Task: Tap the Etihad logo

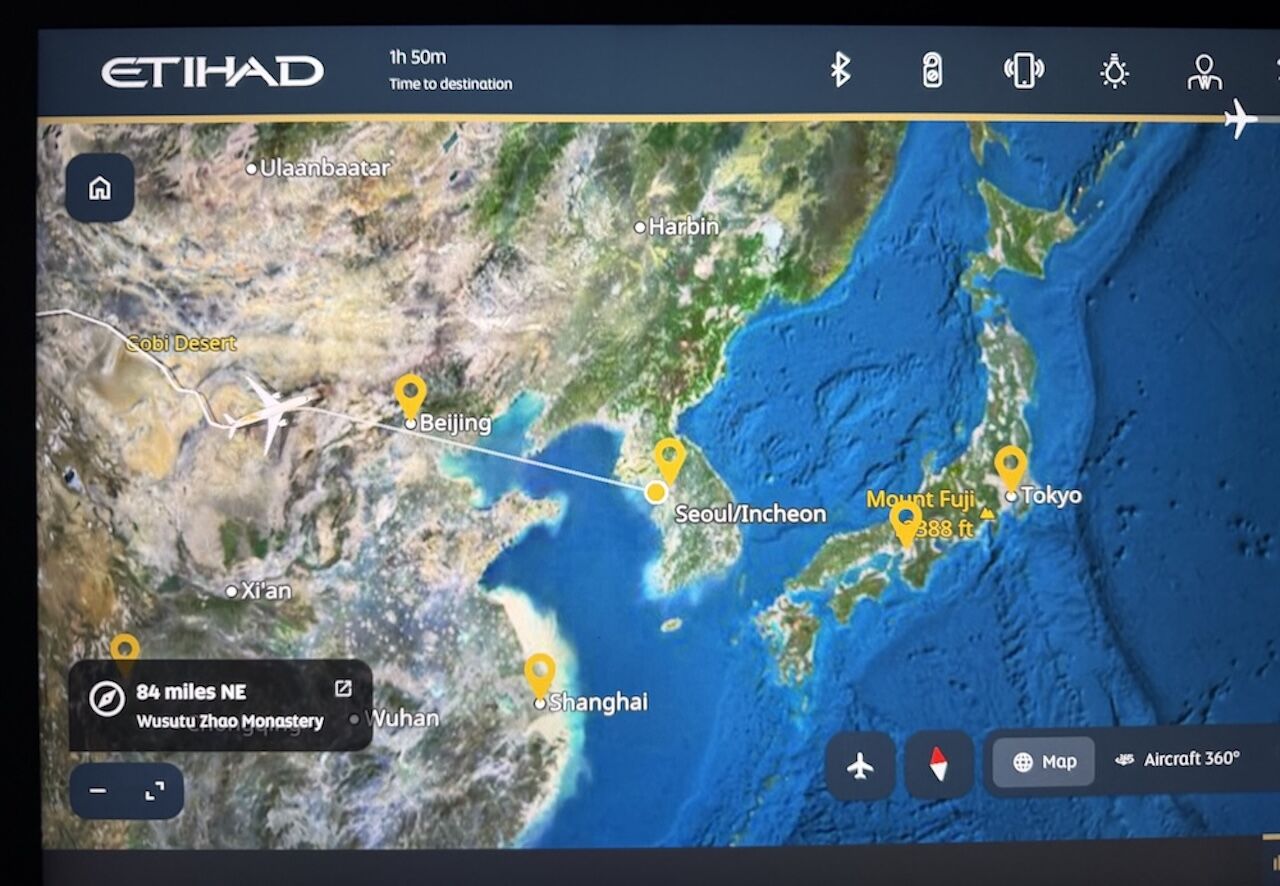Action: pos(212,71)
